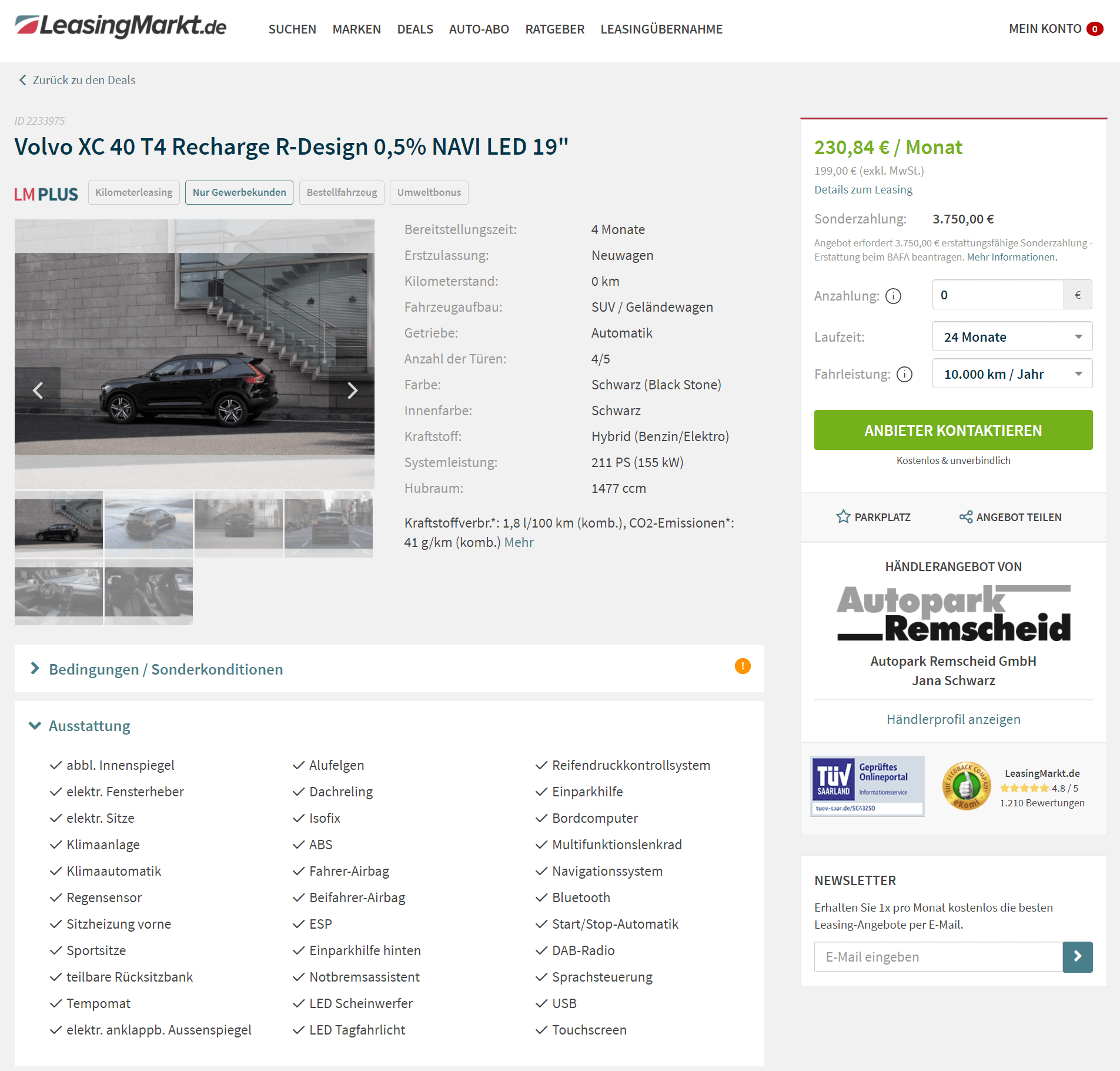Image resolution: width=1120 pixels, height=1071 pixels.
Task: Open the AUTO-ABO menu item
Action: [x=479, y=29]
